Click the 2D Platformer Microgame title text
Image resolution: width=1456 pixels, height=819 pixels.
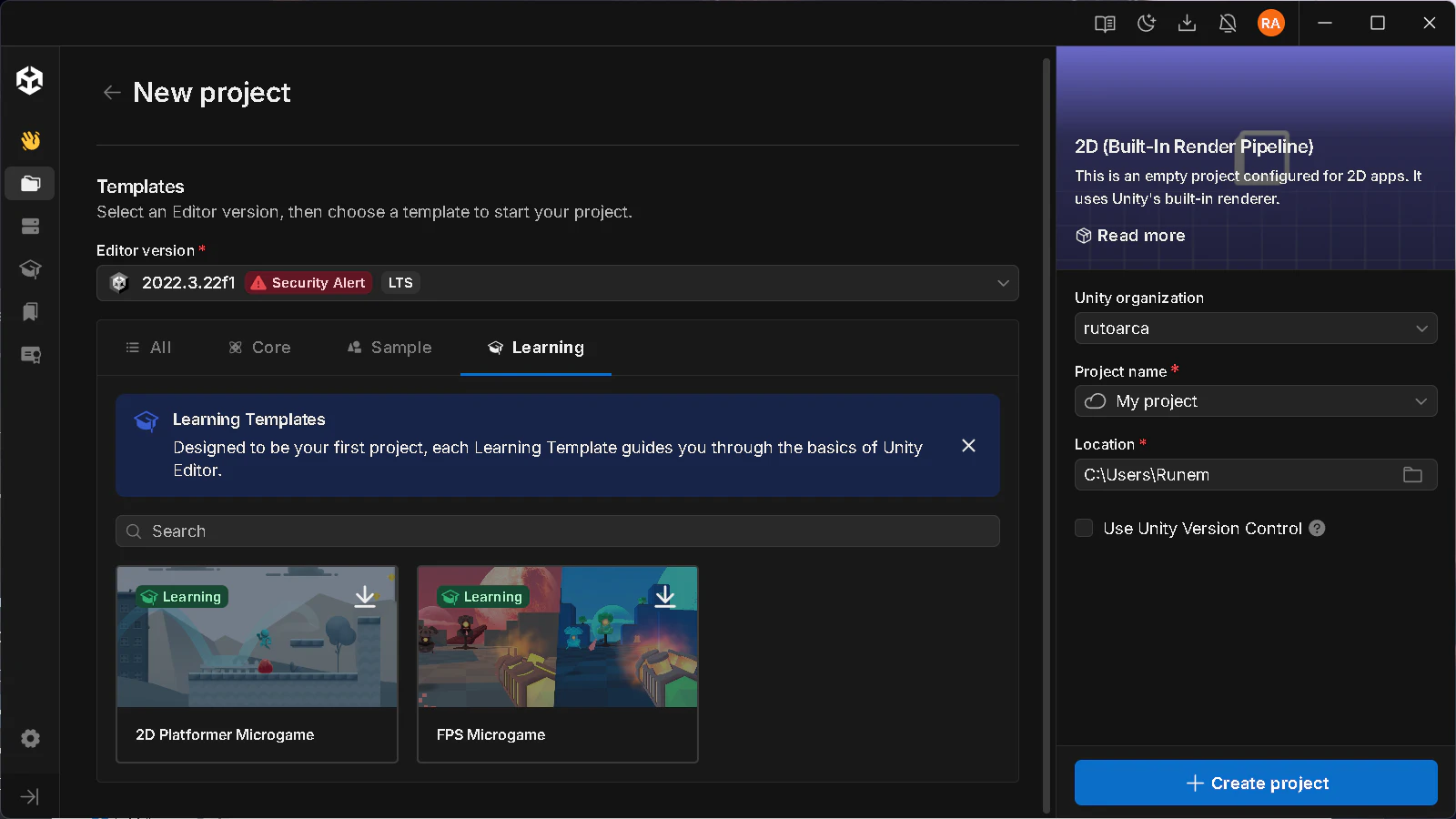(x=225, y=734)
